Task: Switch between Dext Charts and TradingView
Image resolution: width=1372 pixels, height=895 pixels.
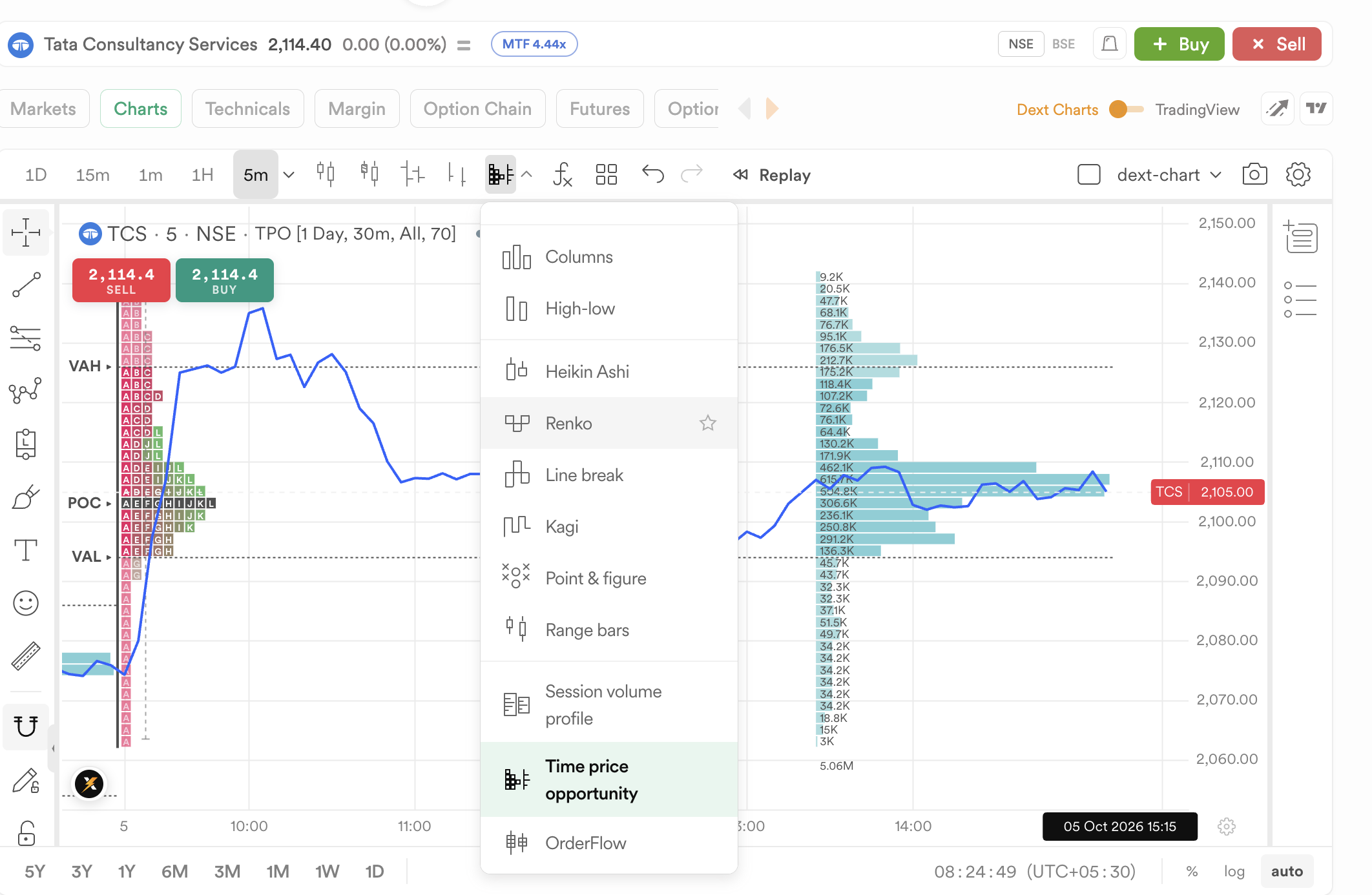Action: [x=1127, y=109]
